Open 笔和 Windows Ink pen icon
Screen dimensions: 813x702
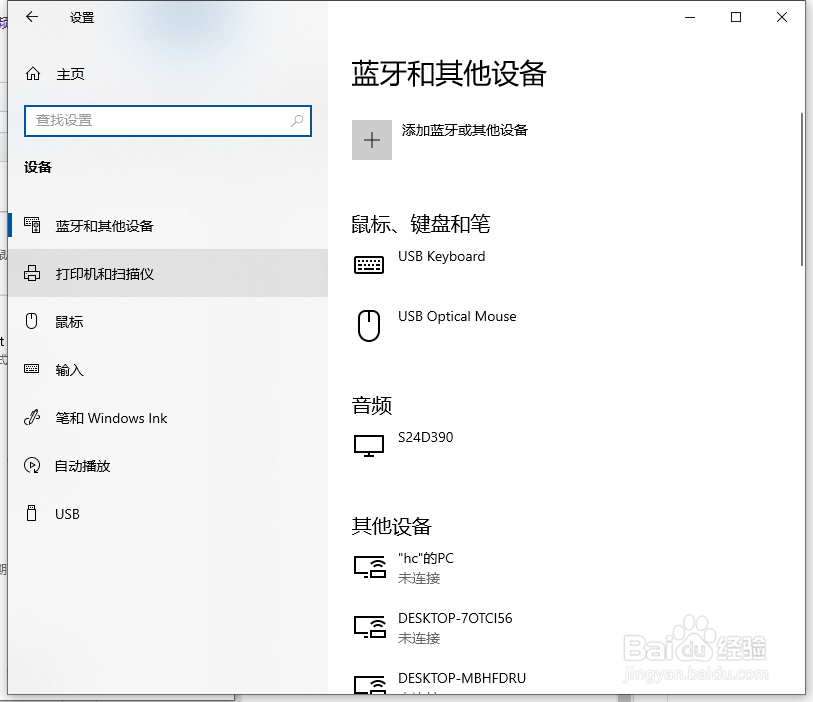[33, 417]
